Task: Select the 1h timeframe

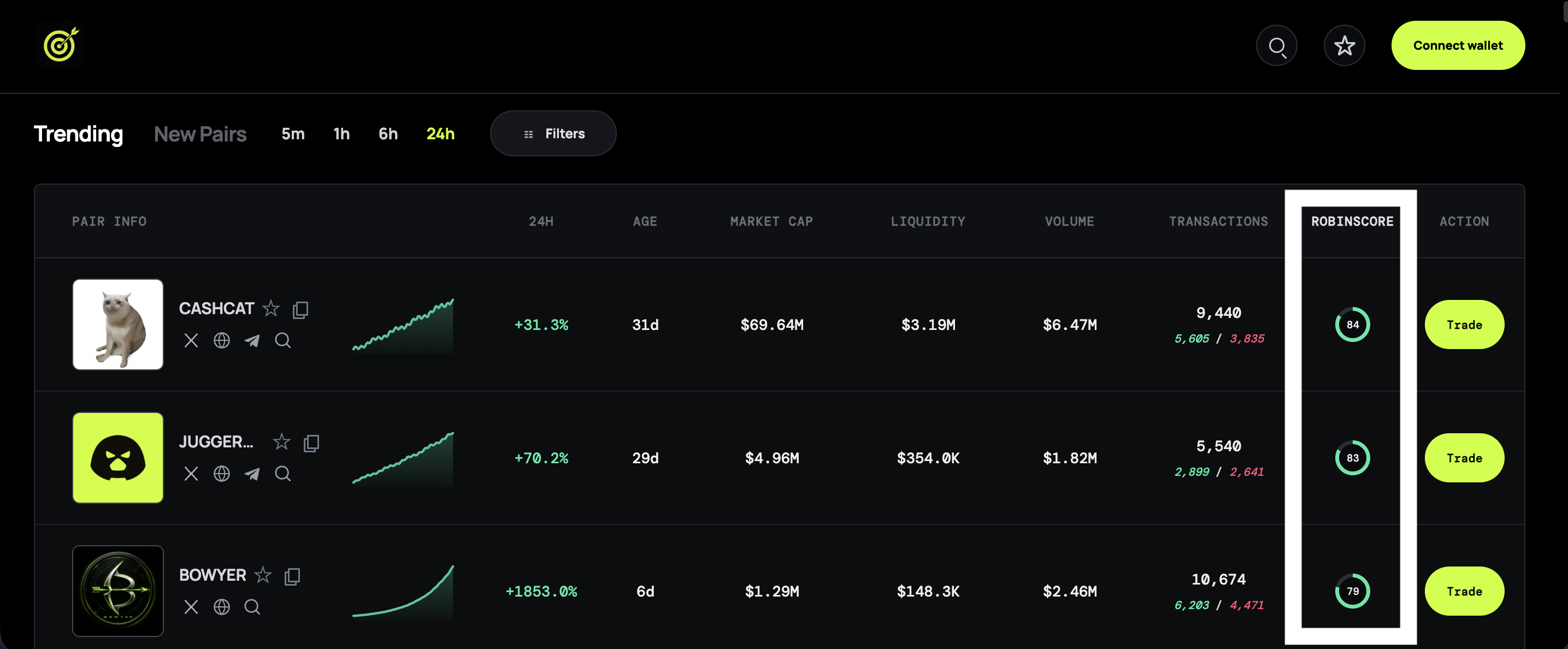Action: tap(341, 134)
